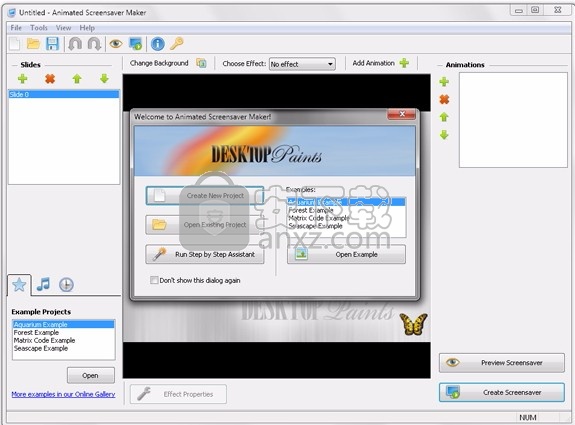Redo using the right curved arrow icon

click(94, 44)
